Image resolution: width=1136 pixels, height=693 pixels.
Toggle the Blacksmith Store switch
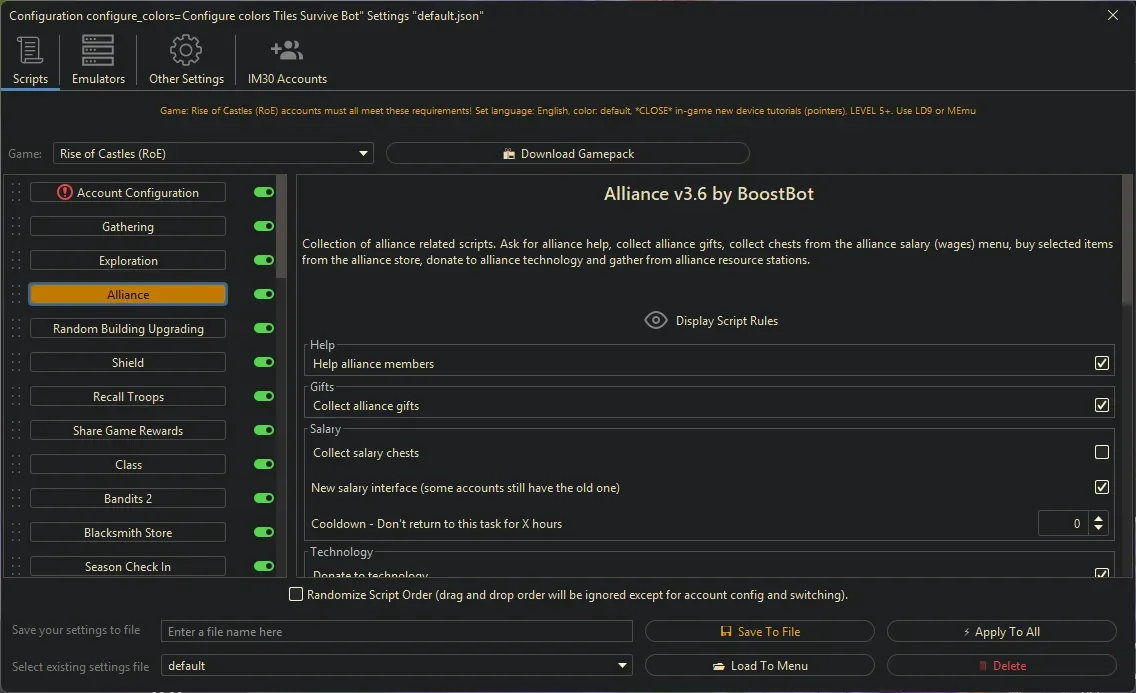coord(264,532)
